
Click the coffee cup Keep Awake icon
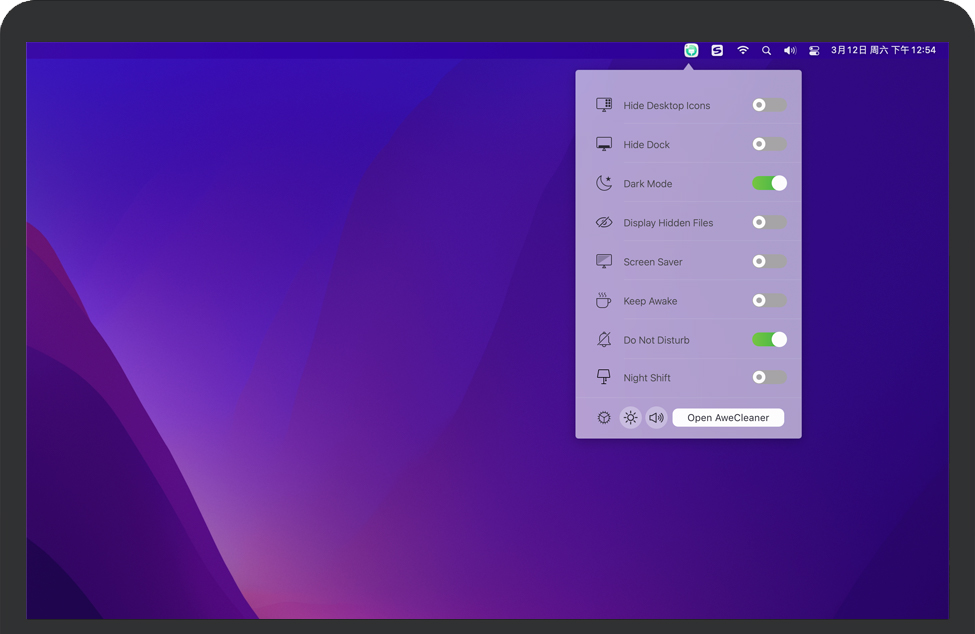604,301
